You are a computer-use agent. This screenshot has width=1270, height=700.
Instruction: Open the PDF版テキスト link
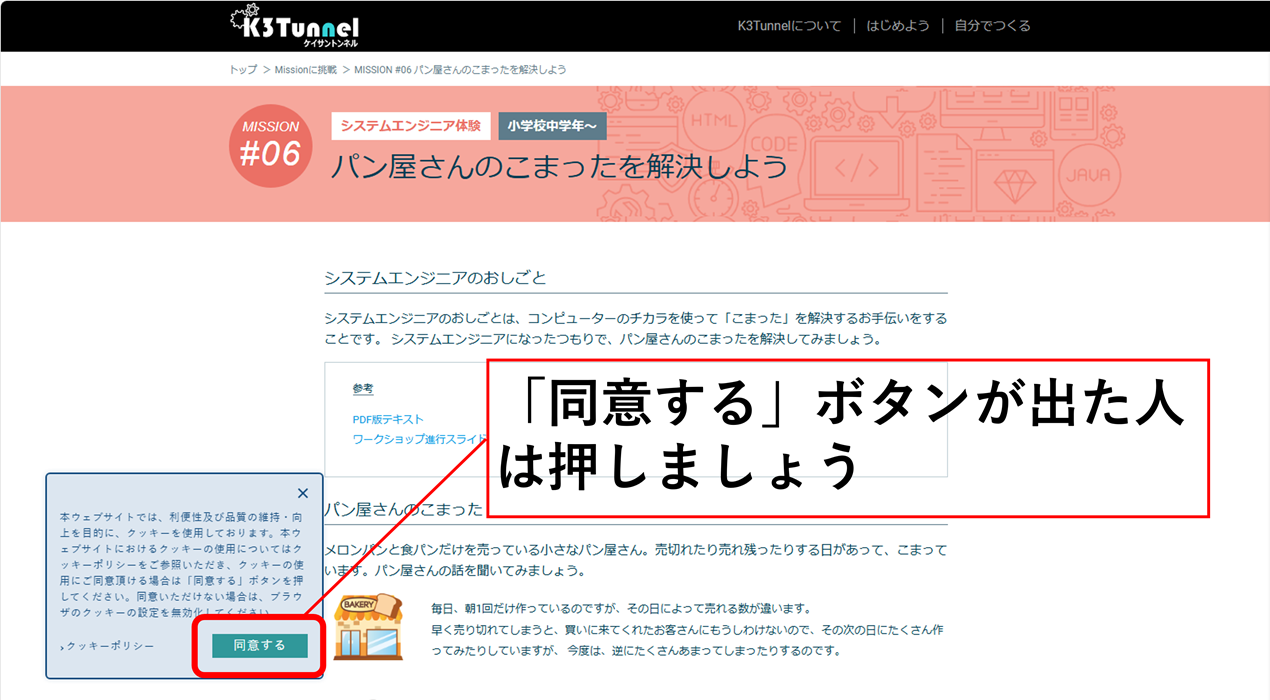[388, 419]
